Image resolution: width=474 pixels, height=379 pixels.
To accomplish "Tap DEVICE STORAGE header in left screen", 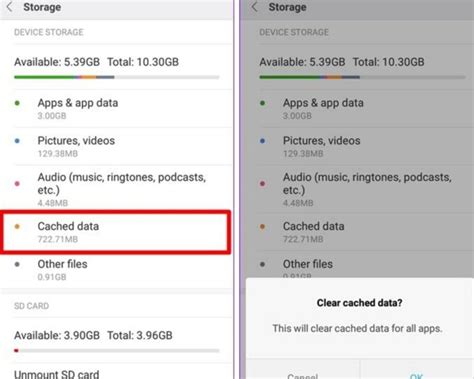I will (x=49, y=32).
